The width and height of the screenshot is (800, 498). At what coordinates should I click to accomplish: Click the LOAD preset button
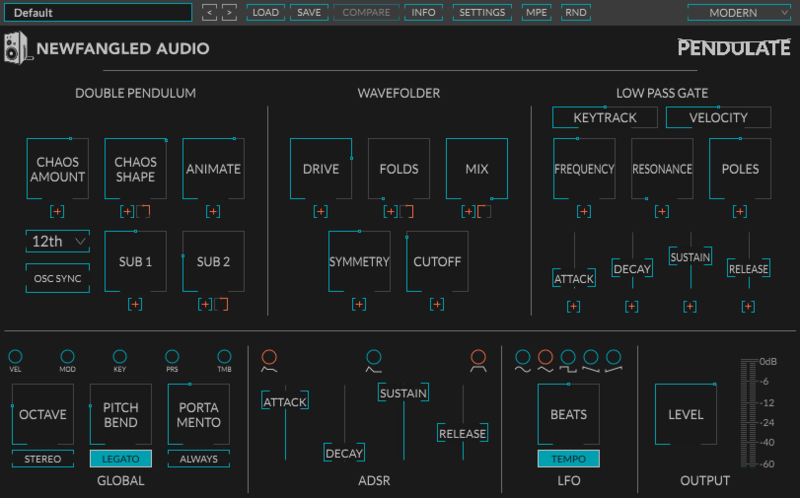point(265,13)
